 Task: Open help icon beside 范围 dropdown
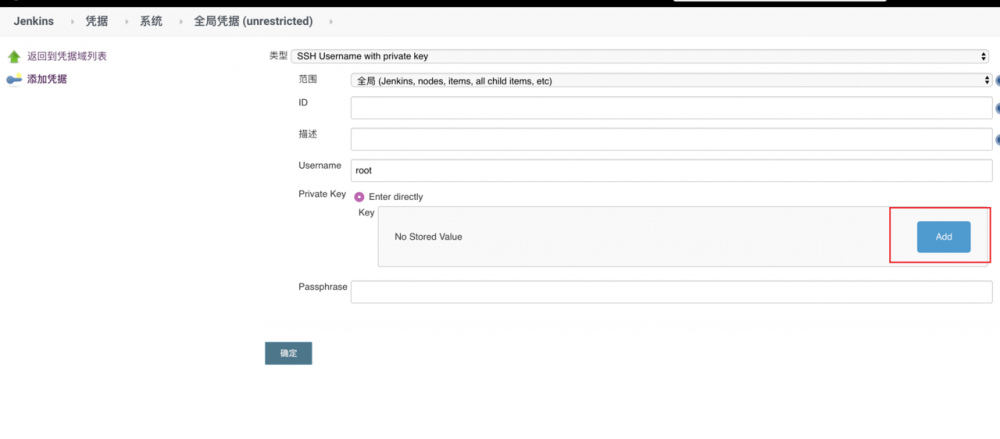coord(997,81)
